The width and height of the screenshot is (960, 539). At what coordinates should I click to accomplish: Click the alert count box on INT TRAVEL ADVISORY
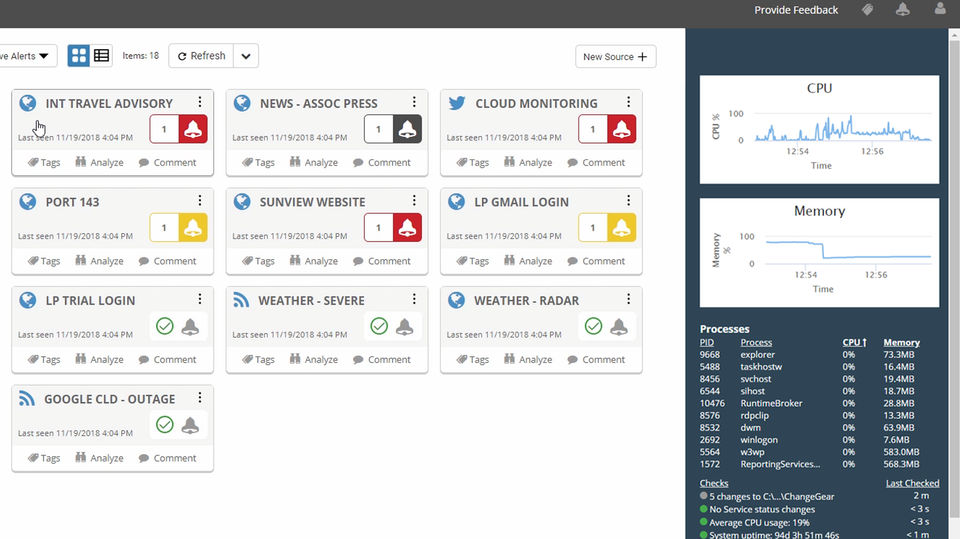164,129
